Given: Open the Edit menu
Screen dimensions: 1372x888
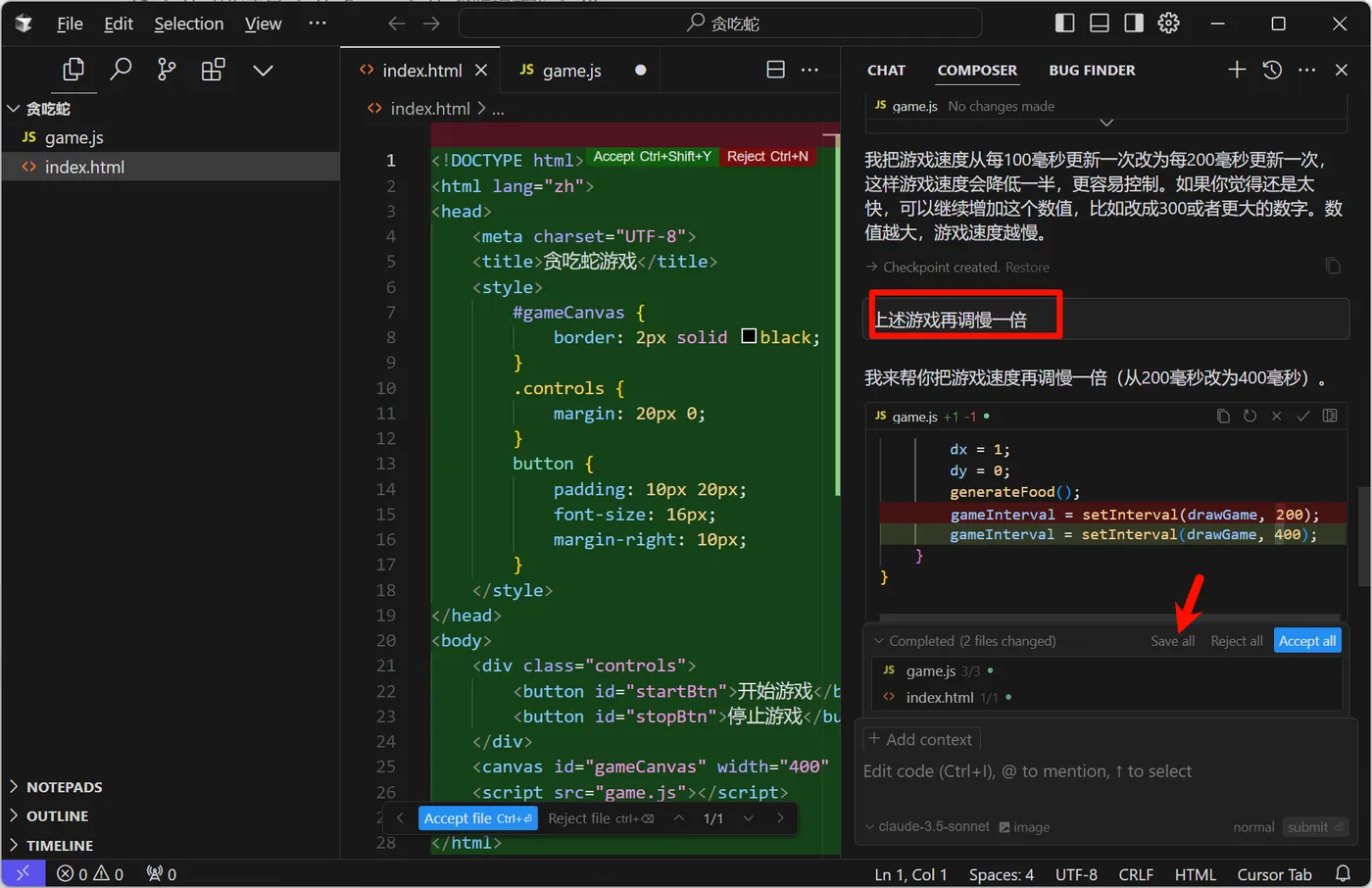Looking at the screenshot, I should [119, 24].
